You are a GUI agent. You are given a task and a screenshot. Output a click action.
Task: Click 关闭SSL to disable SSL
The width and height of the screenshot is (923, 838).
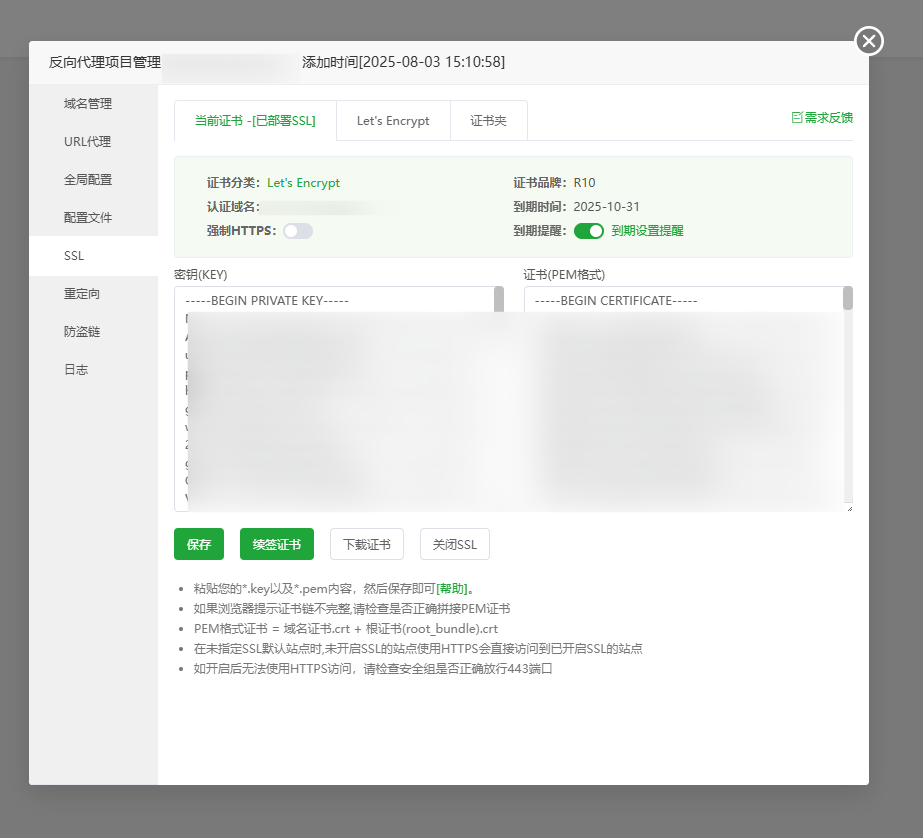[x=455, y=544]
